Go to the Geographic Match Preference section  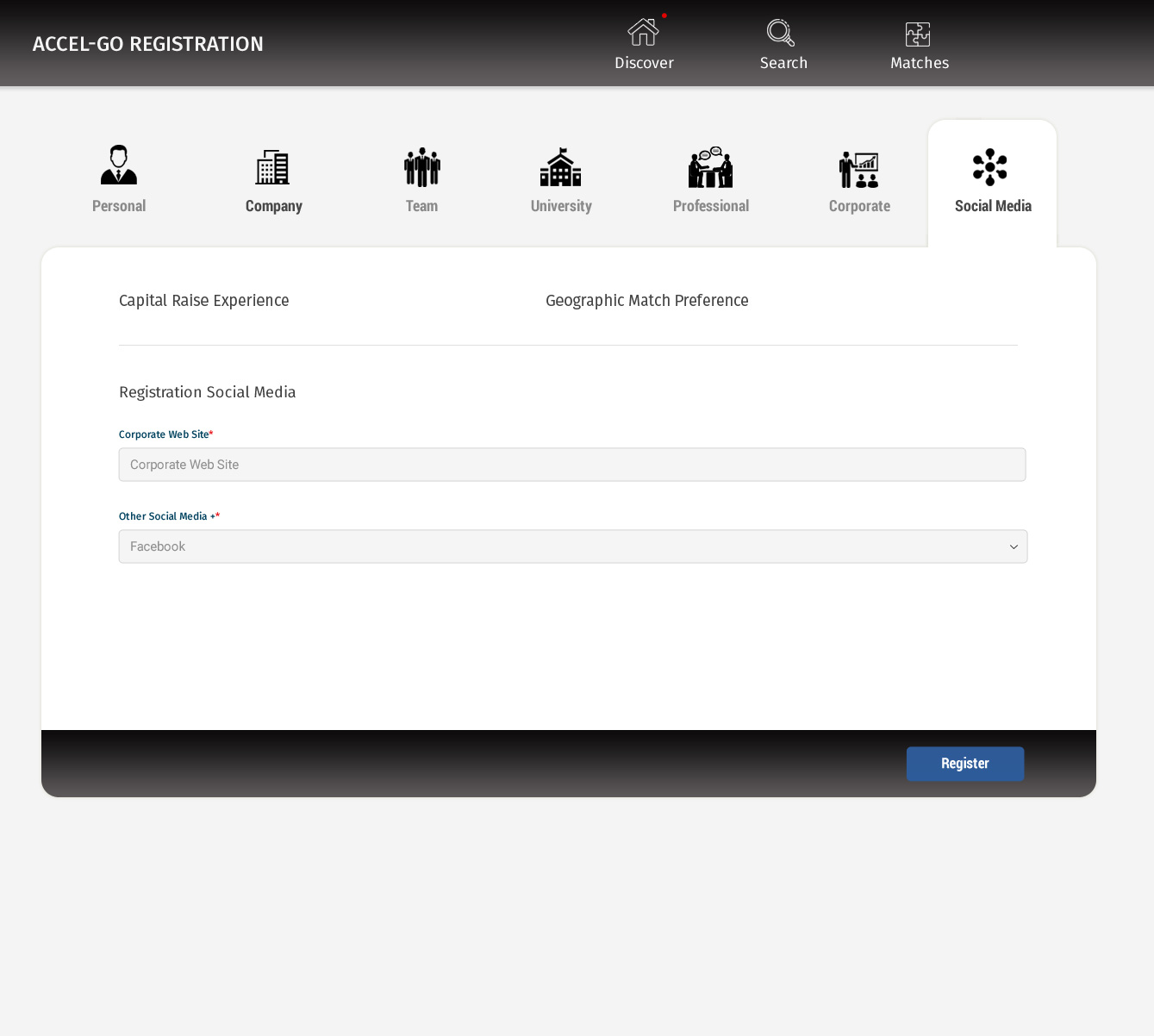tap(646, 301)
